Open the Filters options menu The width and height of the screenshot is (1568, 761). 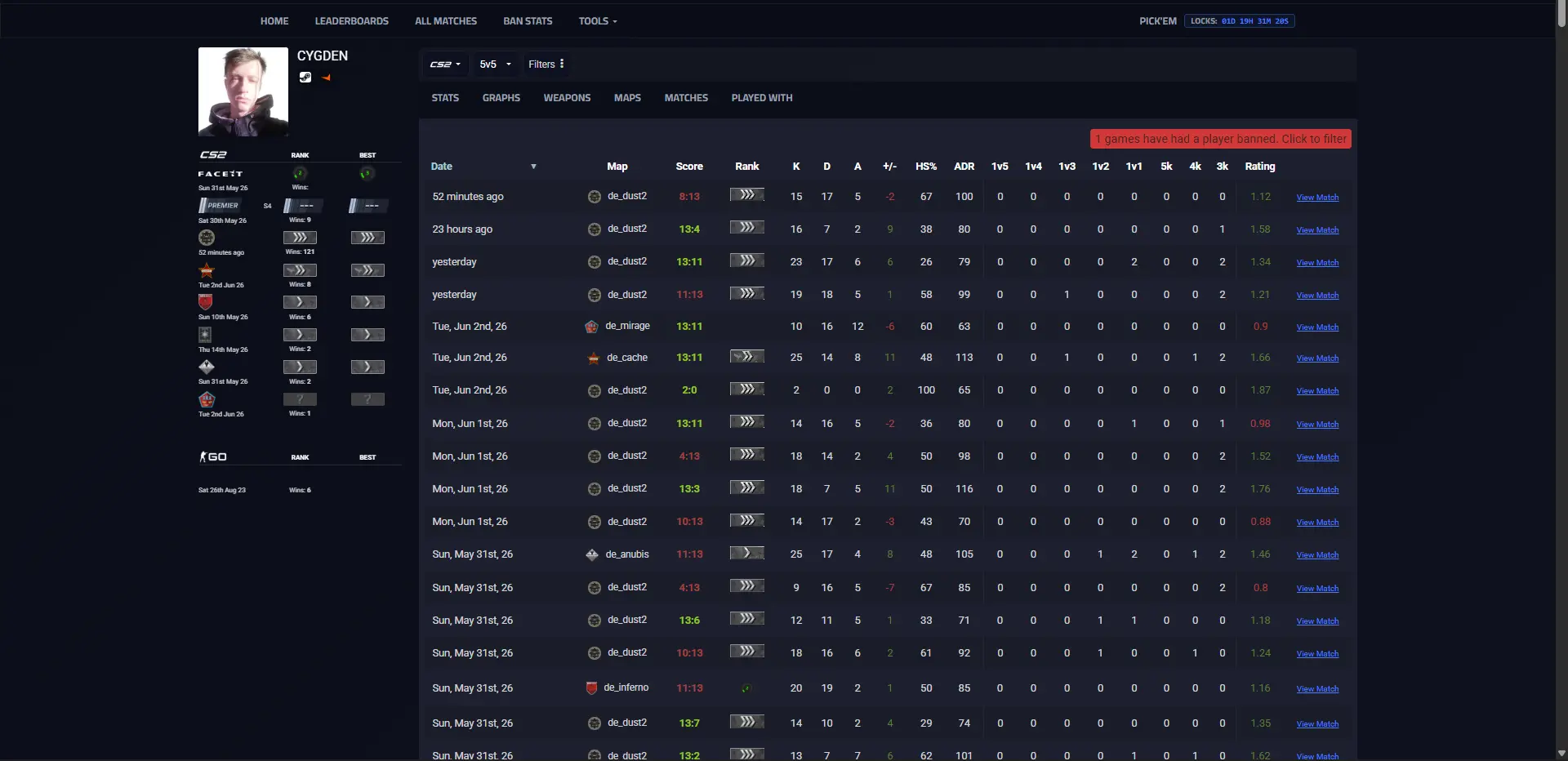(546, 65)
